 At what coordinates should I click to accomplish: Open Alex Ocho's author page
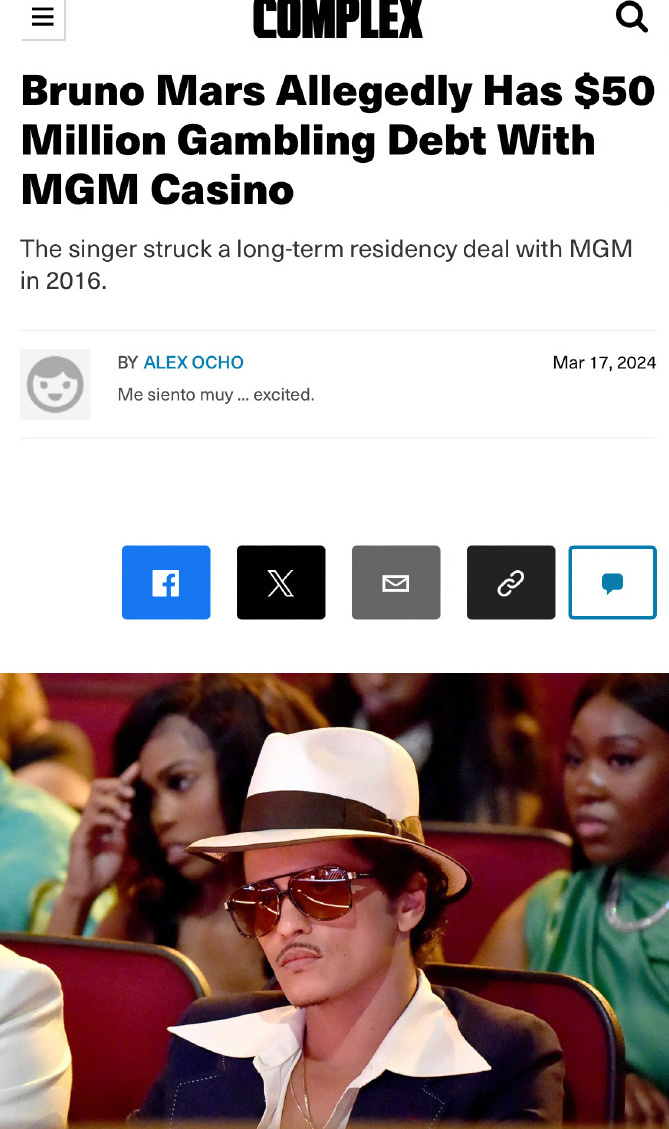tap(193, 362)
